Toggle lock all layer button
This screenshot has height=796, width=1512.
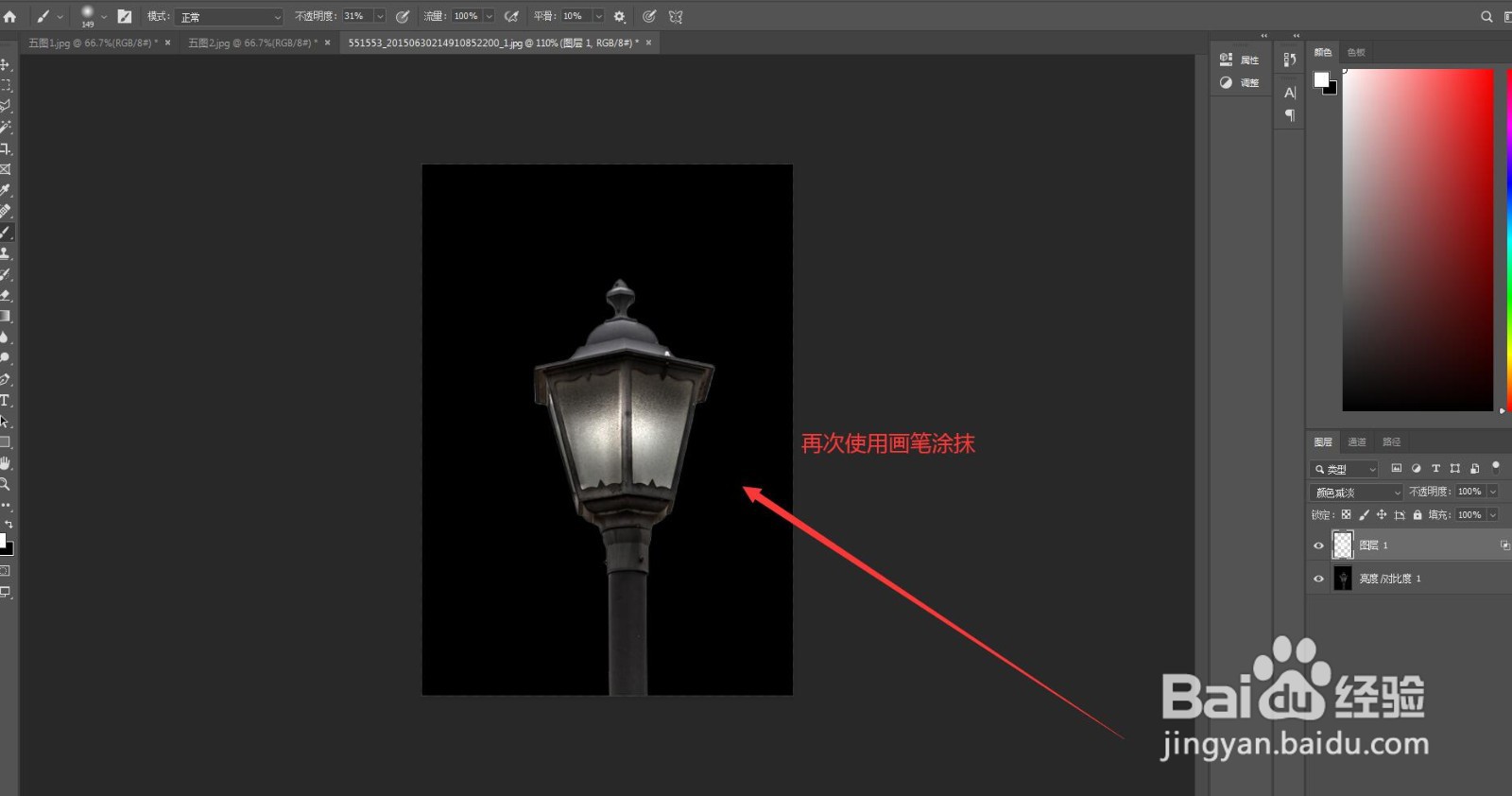coord(1417,515)
